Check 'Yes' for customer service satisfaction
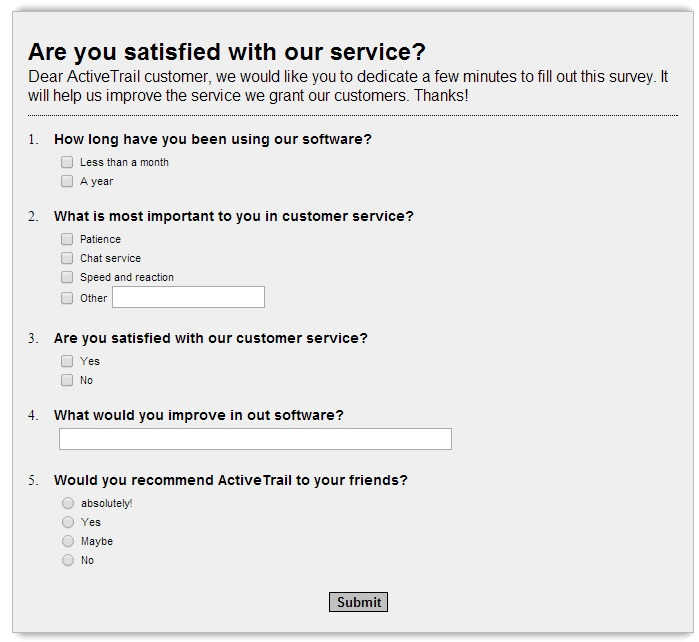This screenshot has width=699, height=642. tap(67, 361)
